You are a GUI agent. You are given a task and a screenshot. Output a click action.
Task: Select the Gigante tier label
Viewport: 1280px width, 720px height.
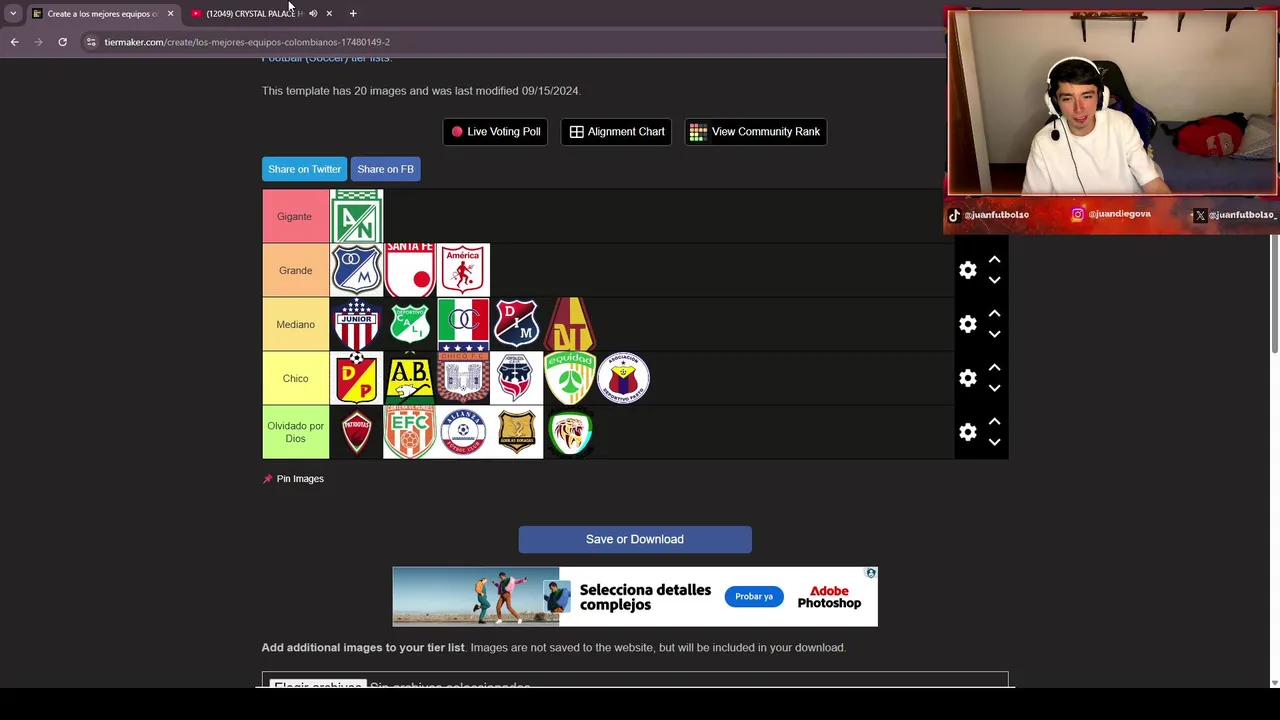click(x=295, y=216)
